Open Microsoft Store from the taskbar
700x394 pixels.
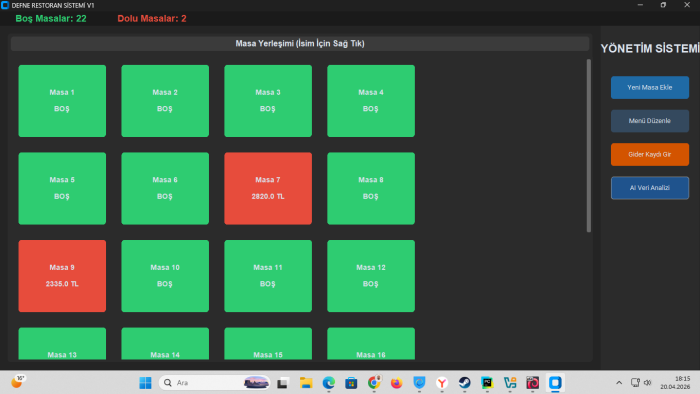point(351,383)
